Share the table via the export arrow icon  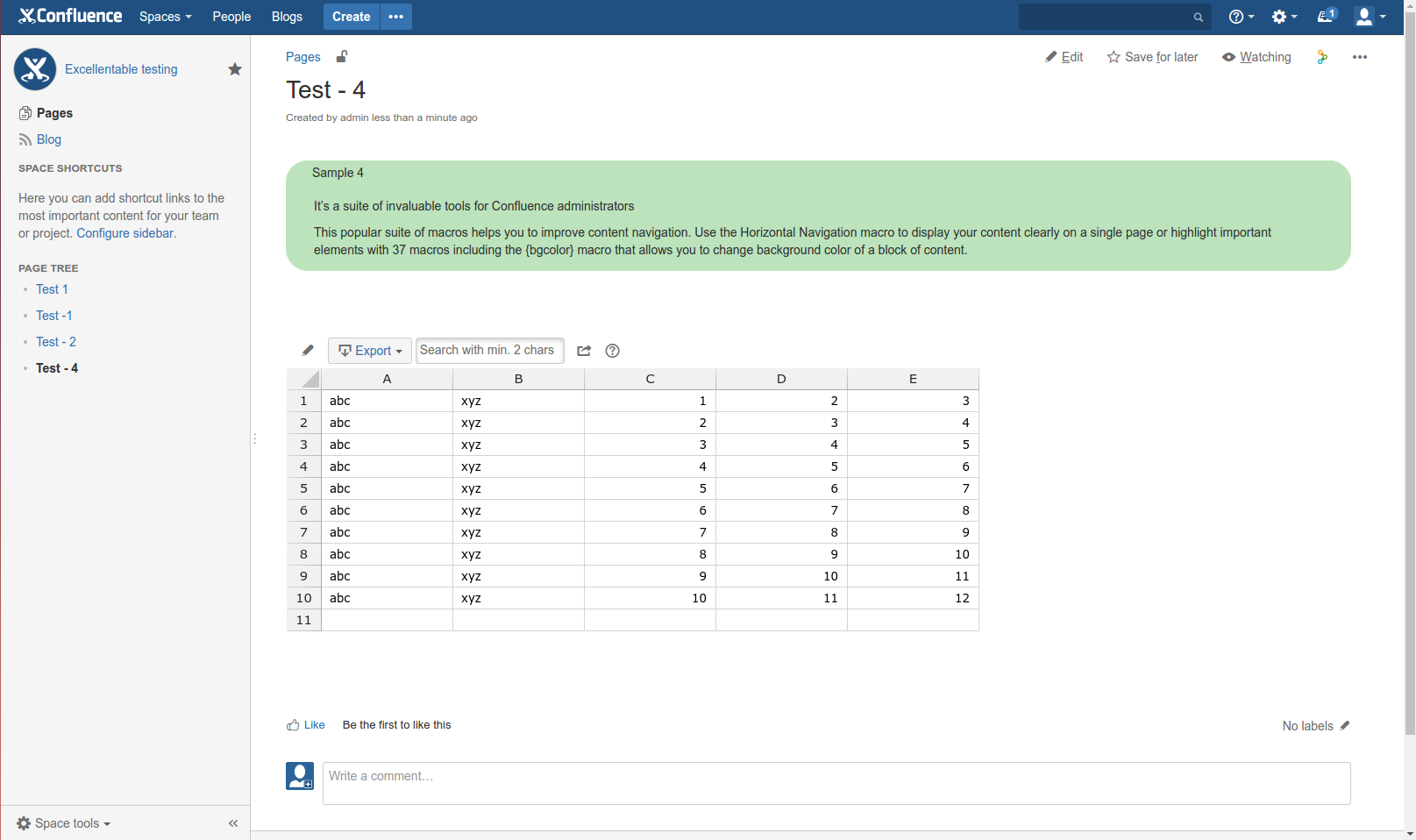583,351
